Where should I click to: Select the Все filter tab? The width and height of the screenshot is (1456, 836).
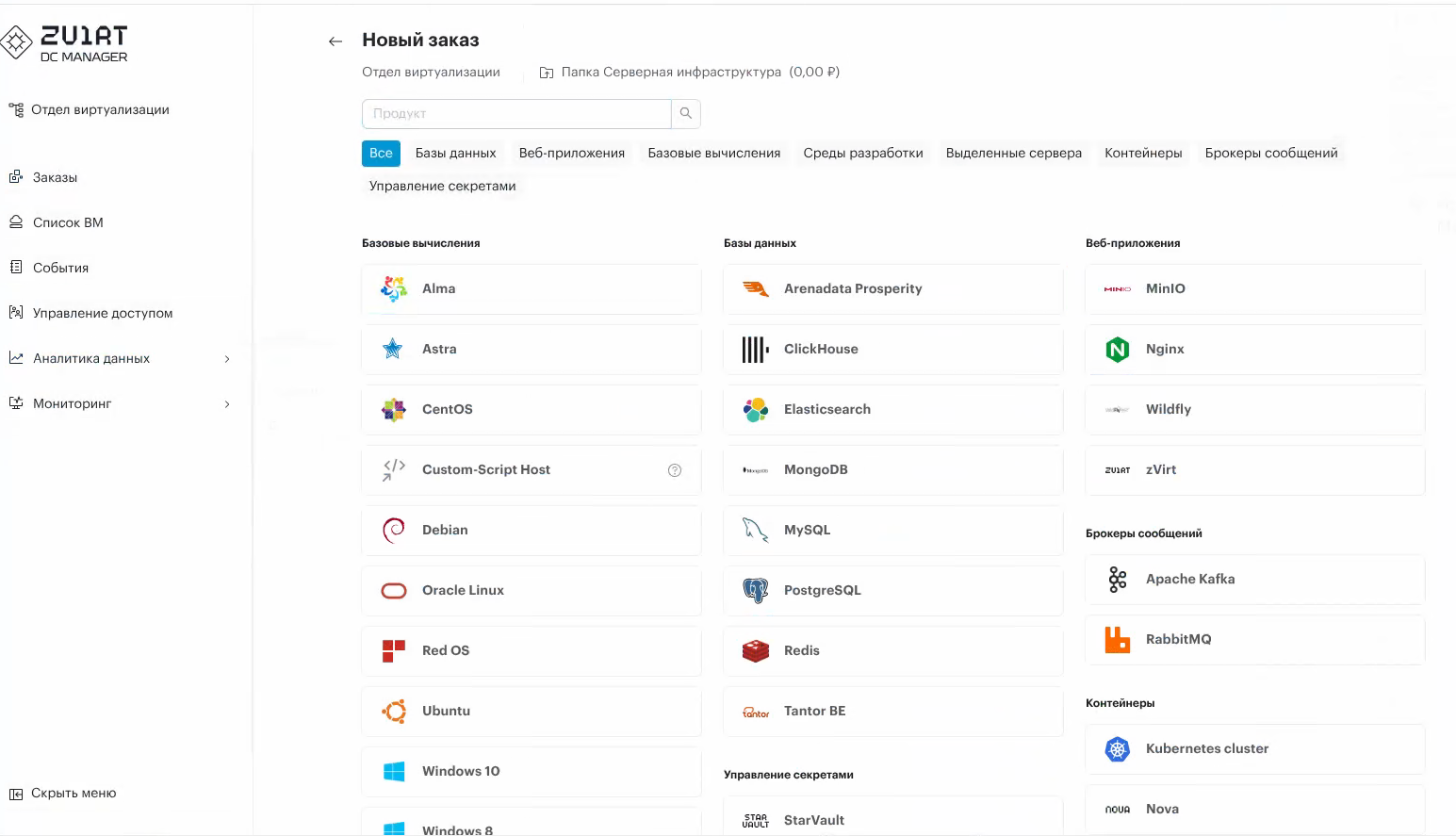[x=381, y=154]
